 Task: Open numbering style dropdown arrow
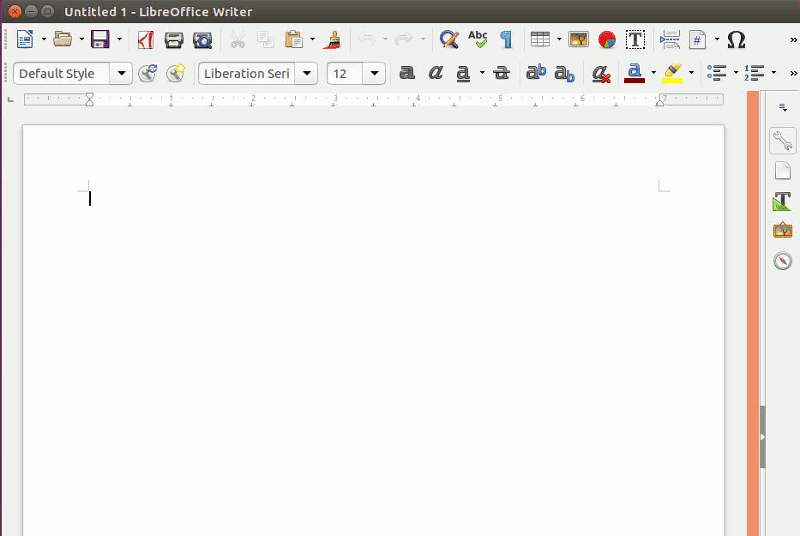774,73
